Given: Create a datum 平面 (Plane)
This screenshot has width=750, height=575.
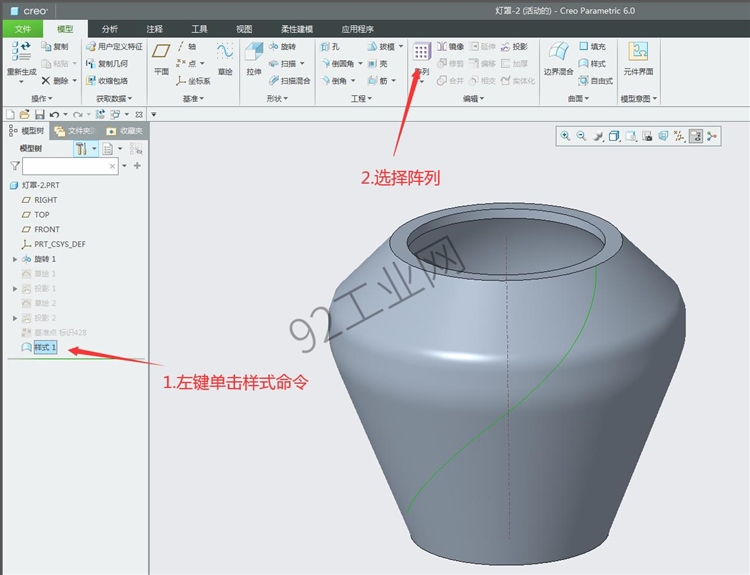Looking at the screenshot, I should pos(161,58).
